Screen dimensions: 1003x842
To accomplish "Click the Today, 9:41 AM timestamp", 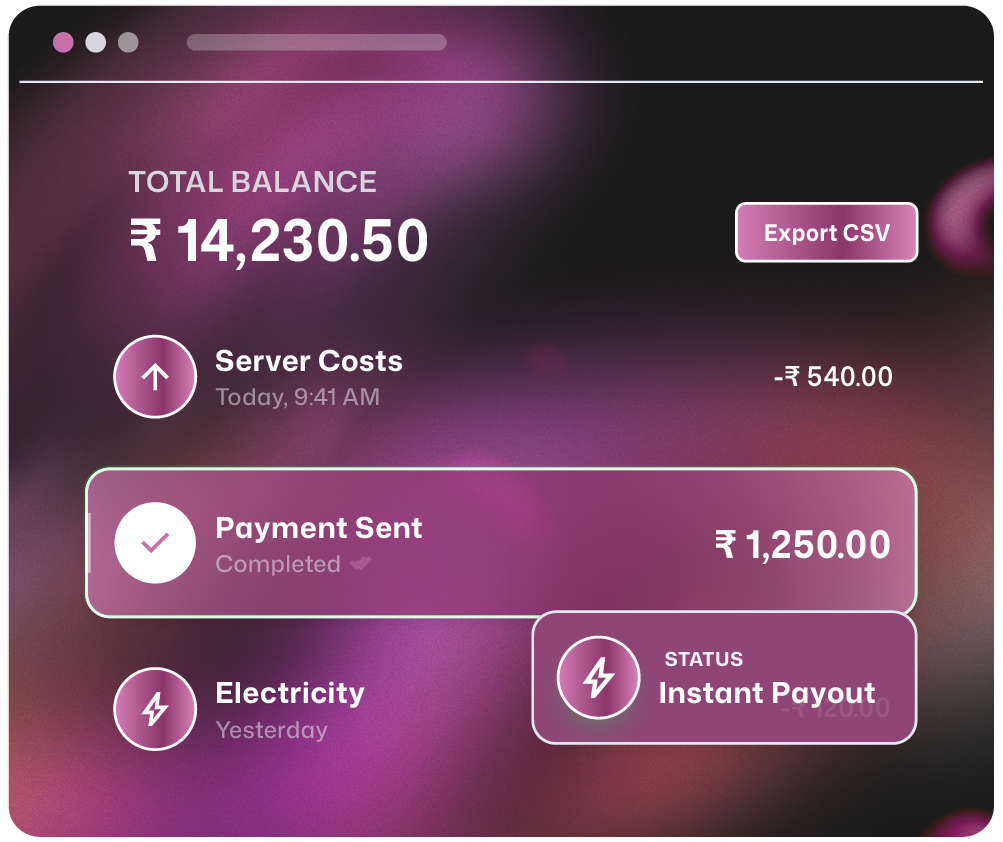I will [298, 397].
